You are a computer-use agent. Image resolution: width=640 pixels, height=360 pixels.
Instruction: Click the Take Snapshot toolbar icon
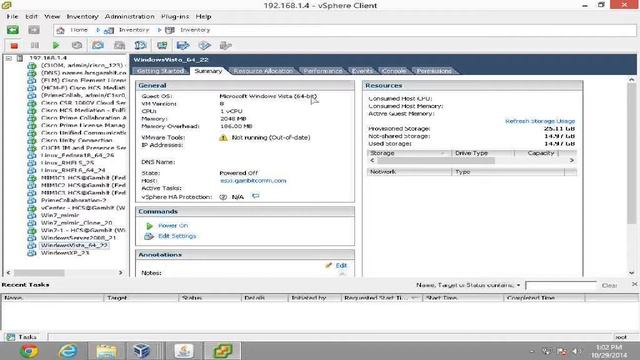98,45
